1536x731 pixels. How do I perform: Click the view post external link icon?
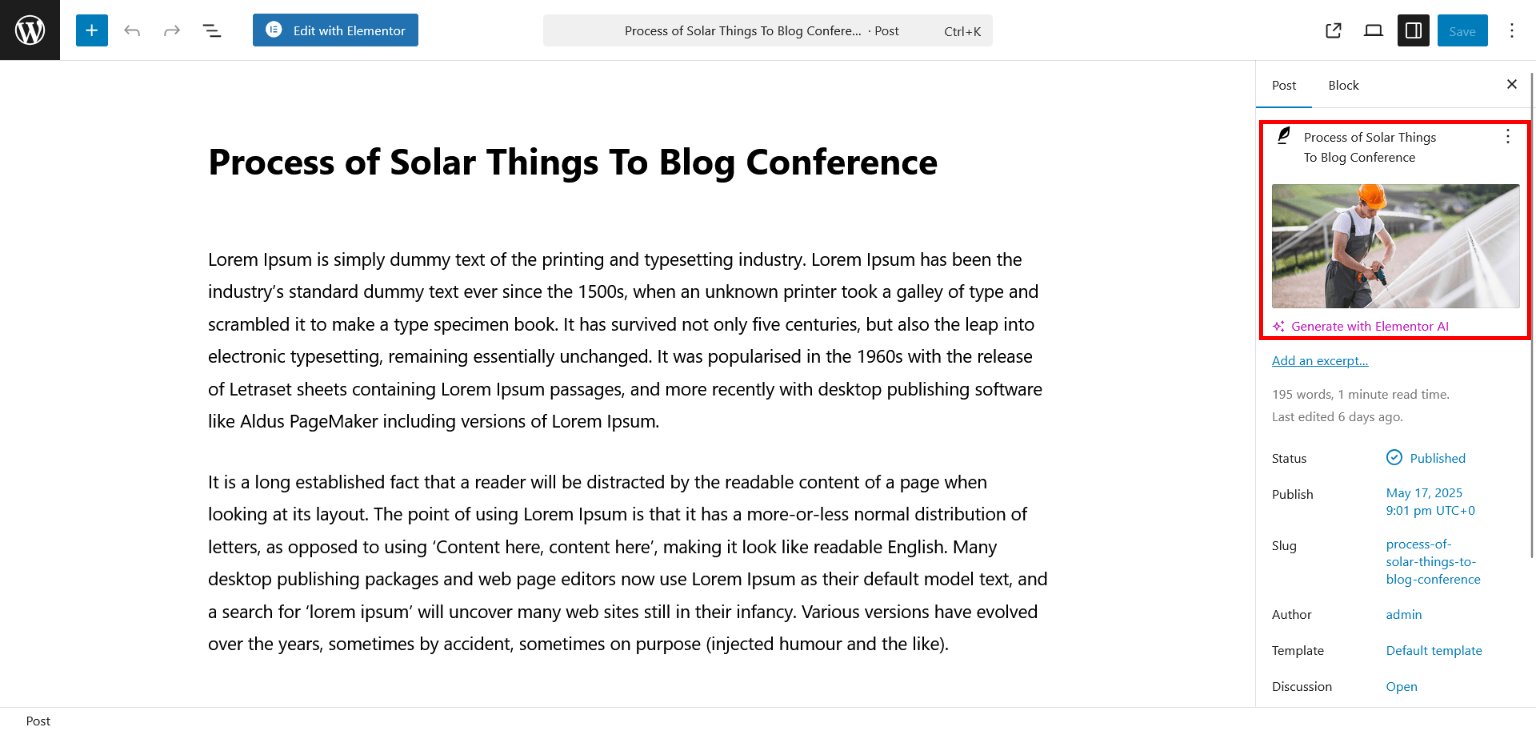(1333, 31)
